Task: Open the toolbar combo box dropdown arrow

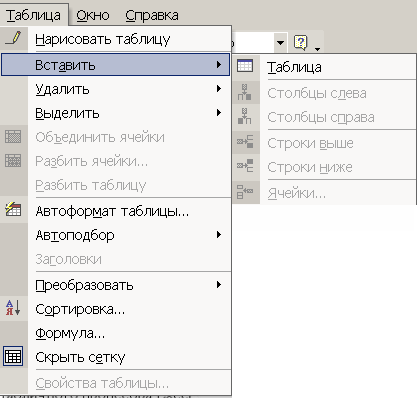Action: coord(281,43)
